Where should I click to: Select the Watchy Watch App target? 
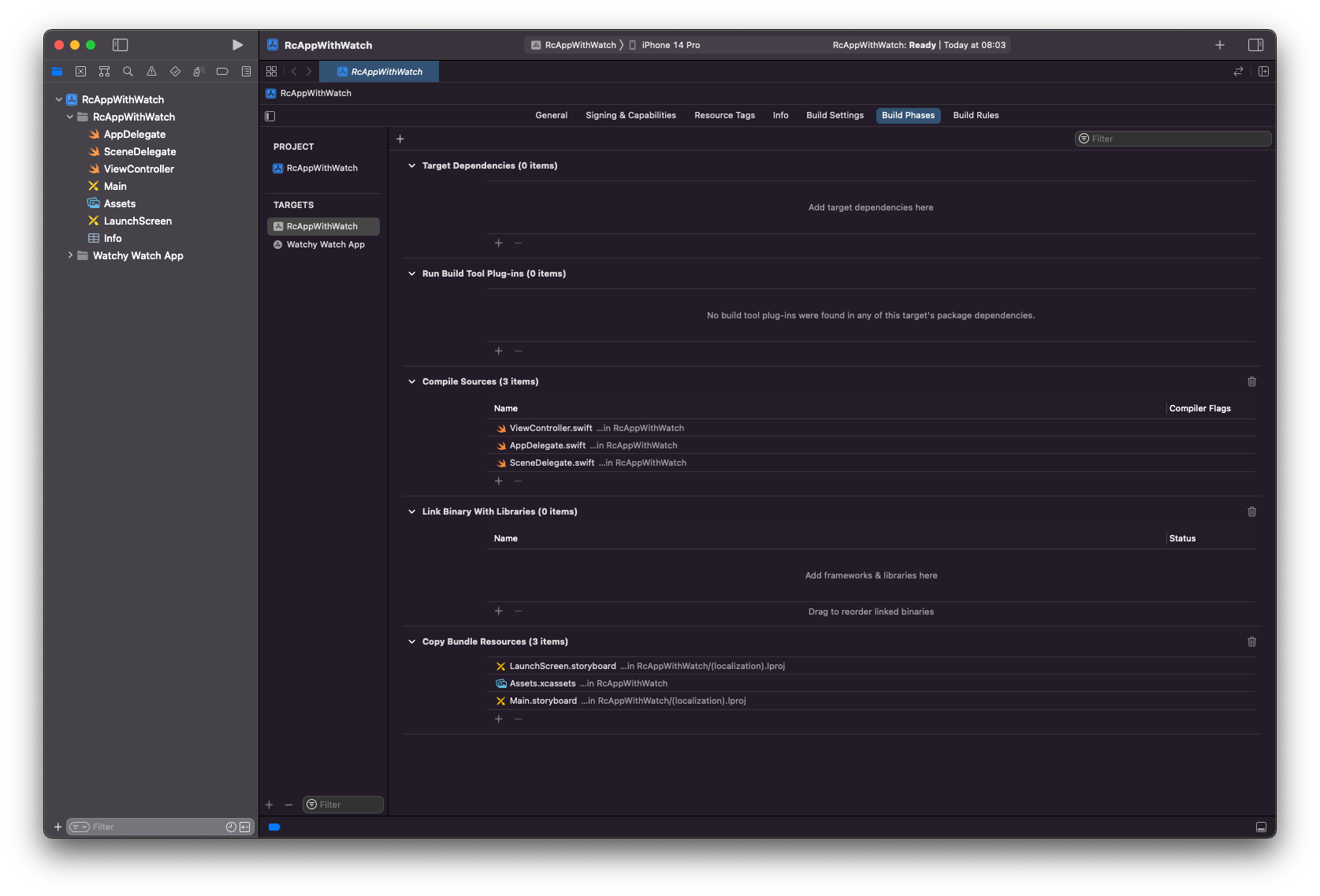325,244
